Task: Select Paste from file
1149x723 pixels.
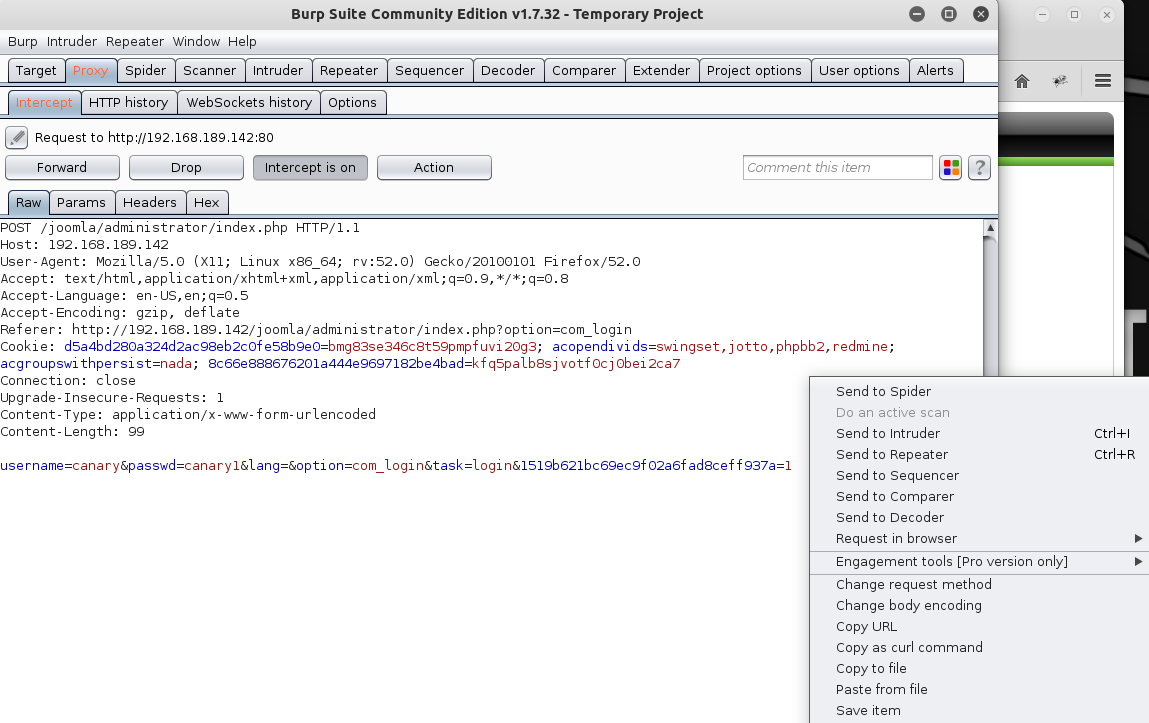Action: 979,689
